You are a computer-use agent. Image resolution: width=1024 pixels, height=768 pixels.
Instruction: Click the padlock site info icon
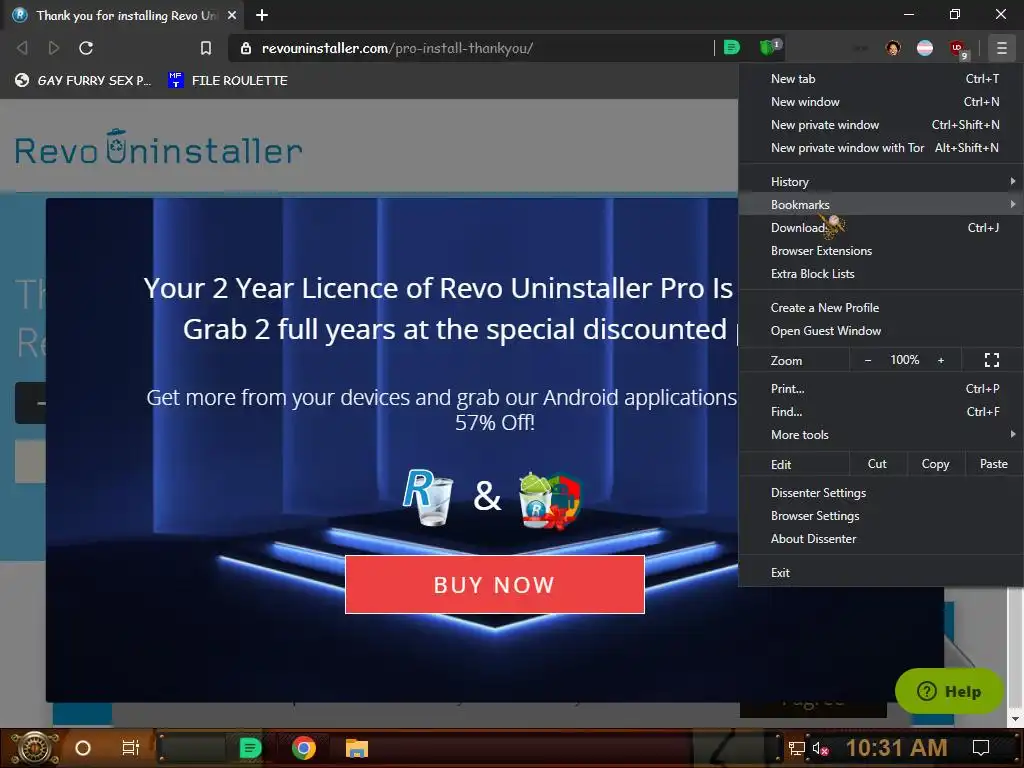246,48
